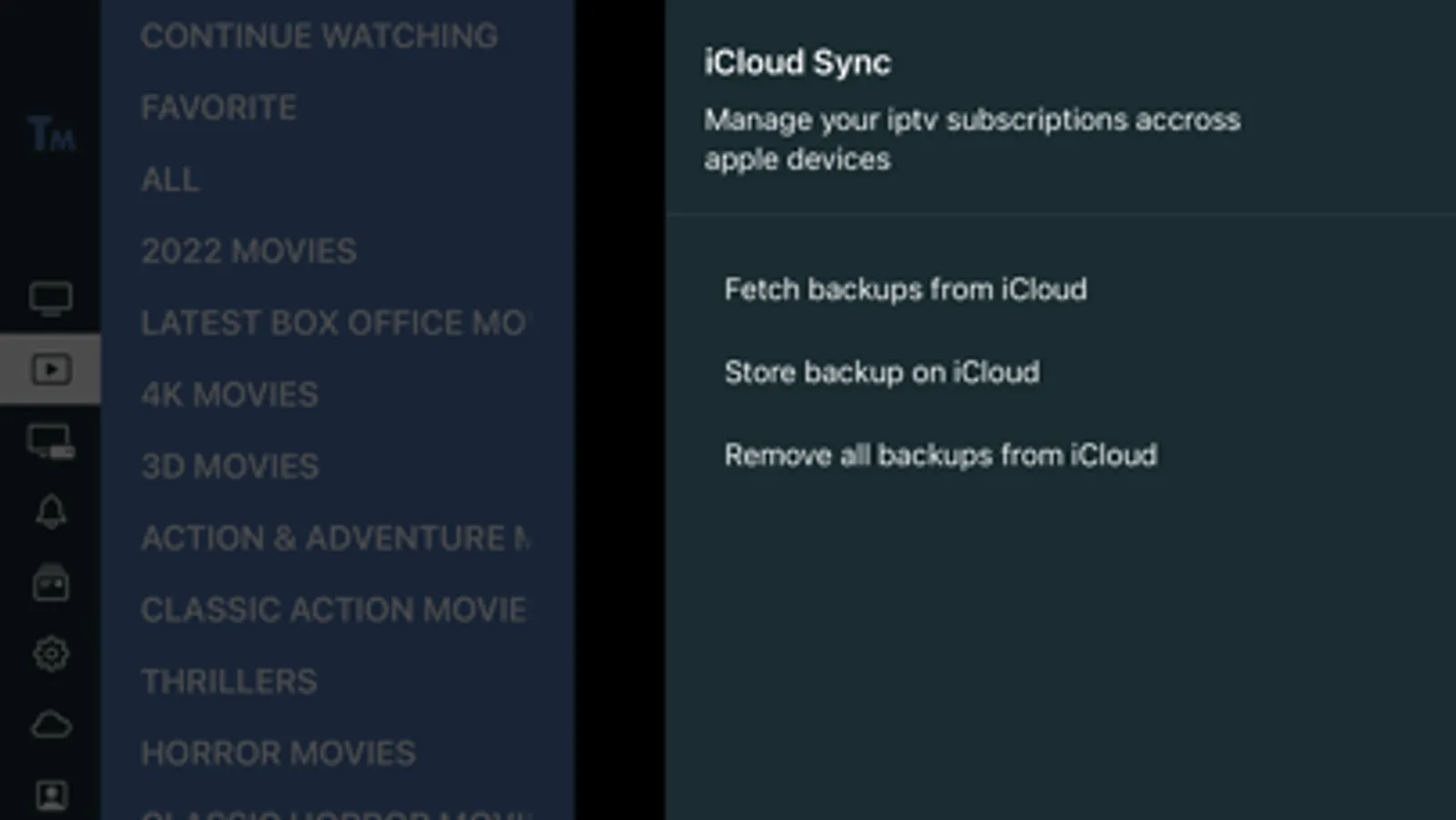This screenshot has width=1456, height=820.
Task: Select the Movies play-button sidebar icon
Action: point(50,369)
